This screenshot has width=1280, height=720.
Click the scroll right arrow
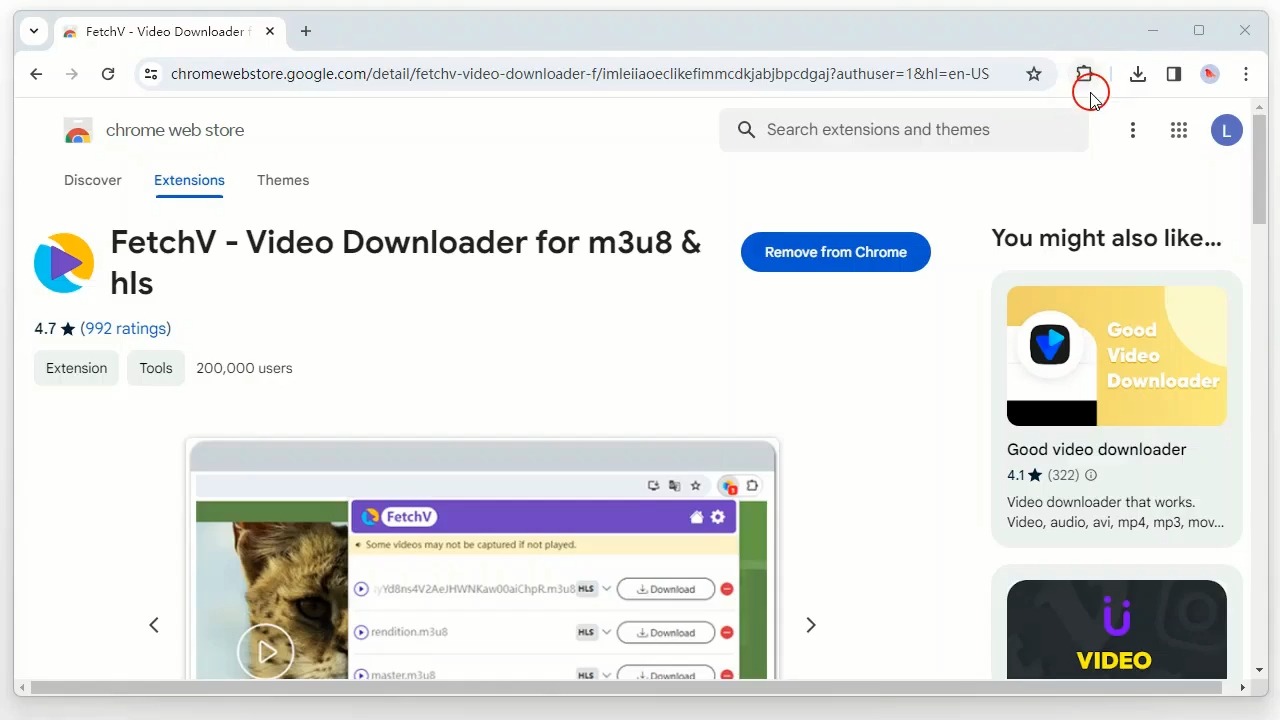pos(1243,688)
